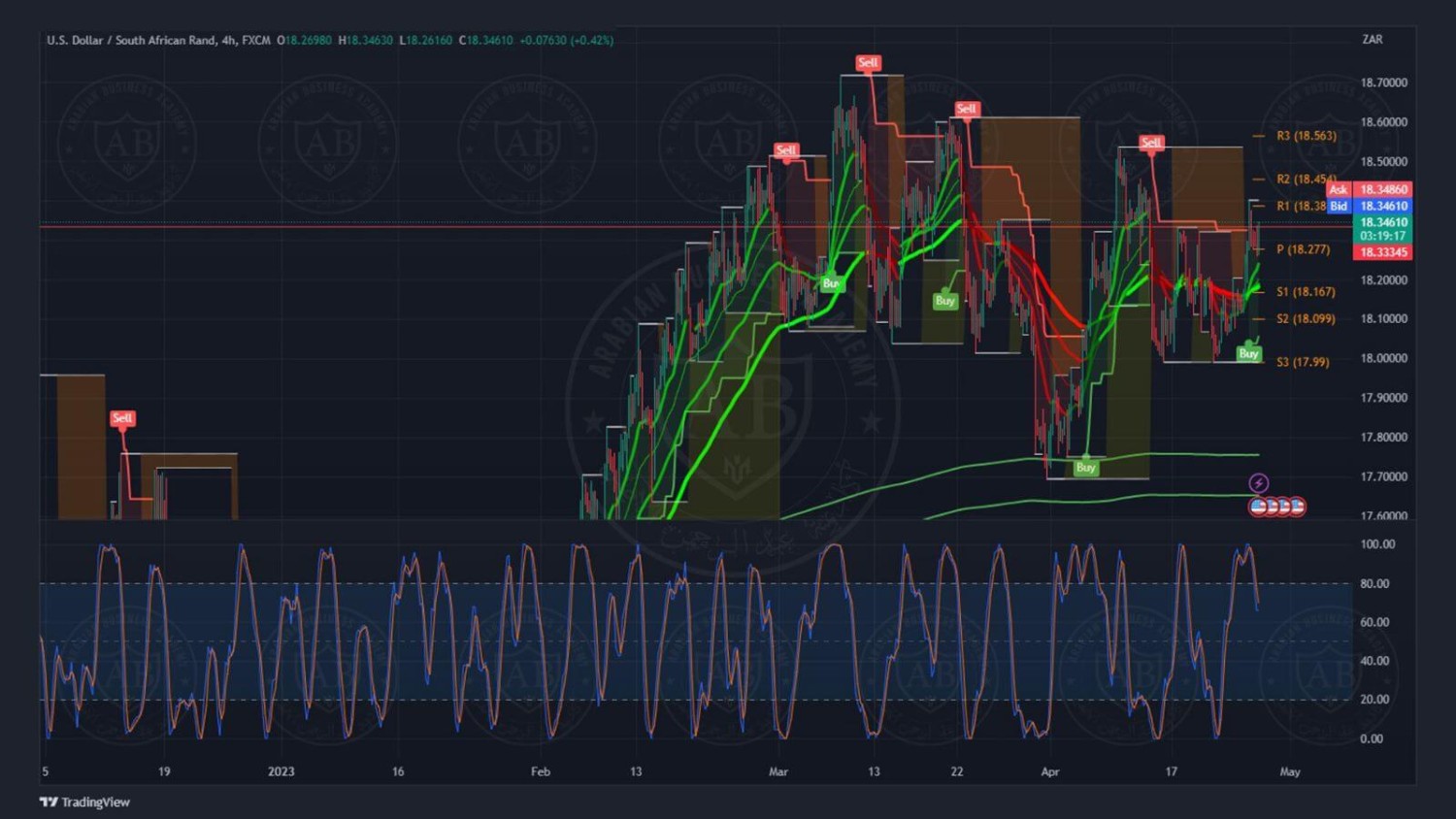Viewport: 1456px width, 819px height.
Task: Click the Sell signal label above the 22 date
Action: tap(966, 109)
